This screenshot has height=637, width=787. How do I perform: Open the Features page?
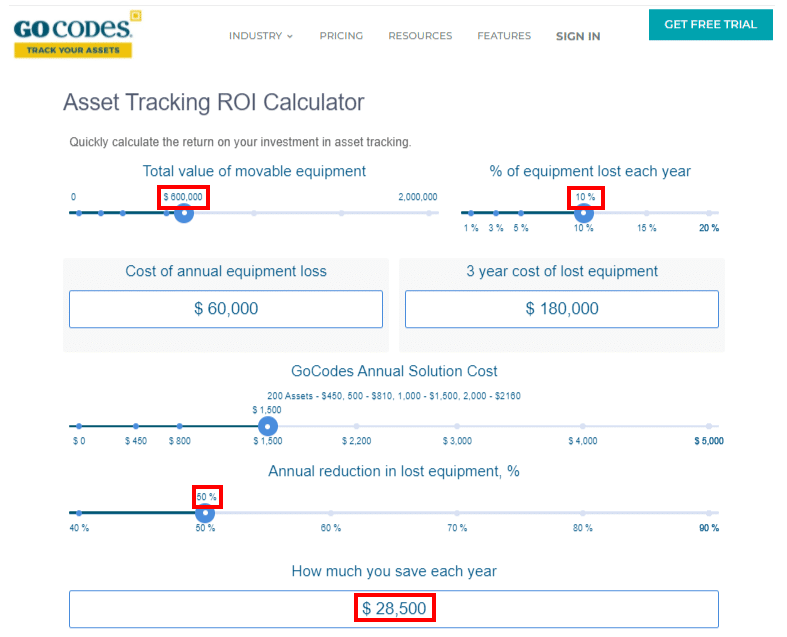504,36
